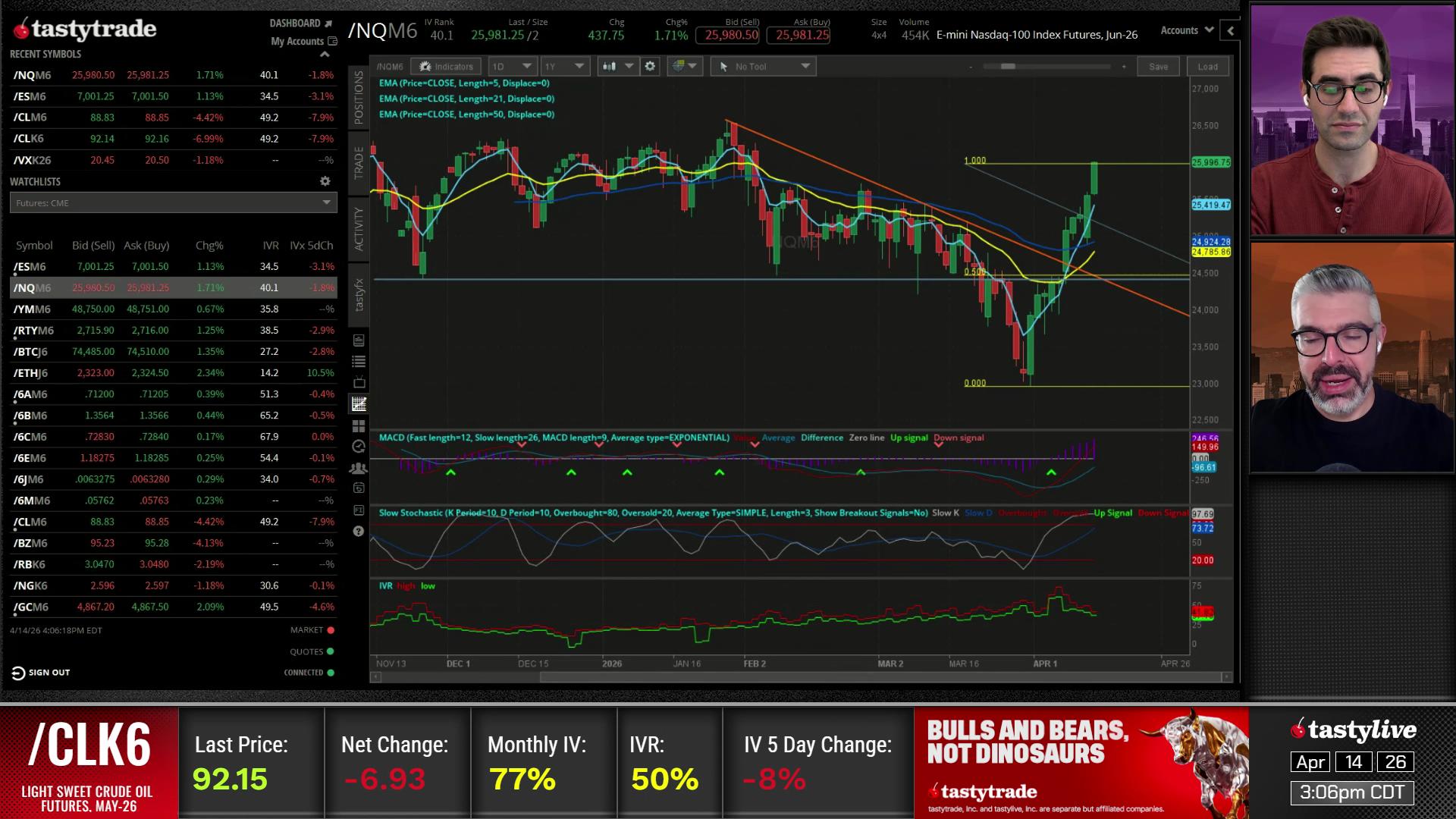Collapse the Recent Symbols section
Screen dimensions: 1456x819
[x=325, y=55]
